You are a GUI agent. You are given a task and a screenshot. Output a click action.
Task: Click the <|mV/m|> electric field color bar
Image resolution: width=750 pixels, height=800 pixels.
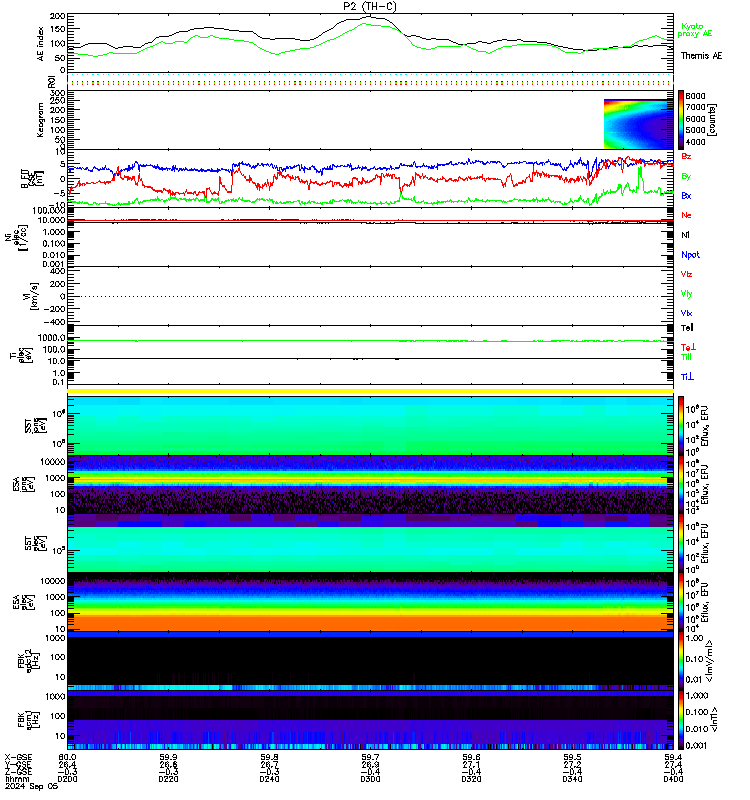[x=681, y=661]
